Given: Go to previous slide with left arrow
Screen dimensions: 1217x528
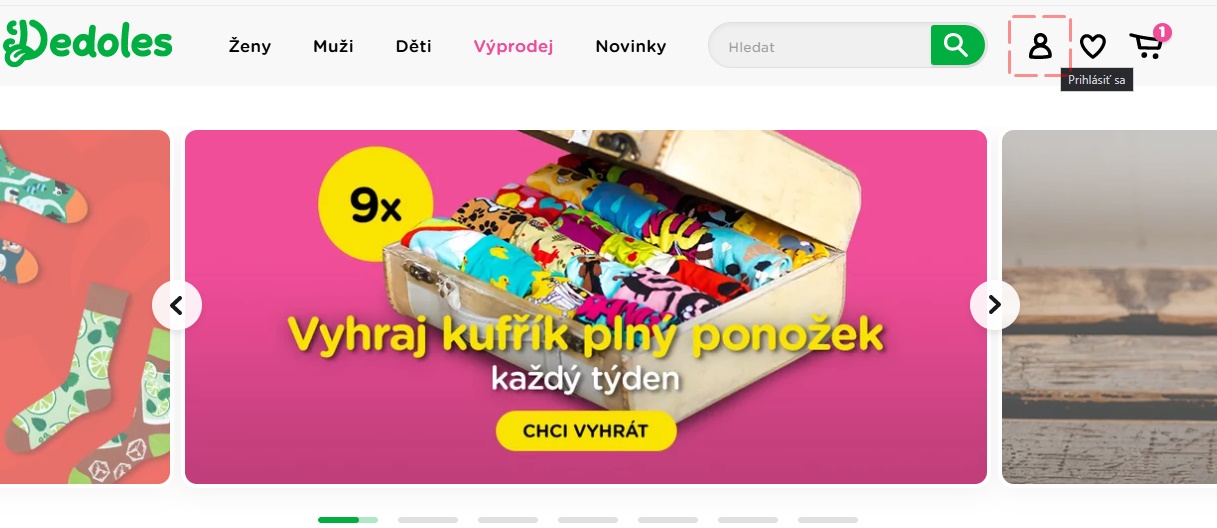Looking at the screenshot, I should click(177, 305).
